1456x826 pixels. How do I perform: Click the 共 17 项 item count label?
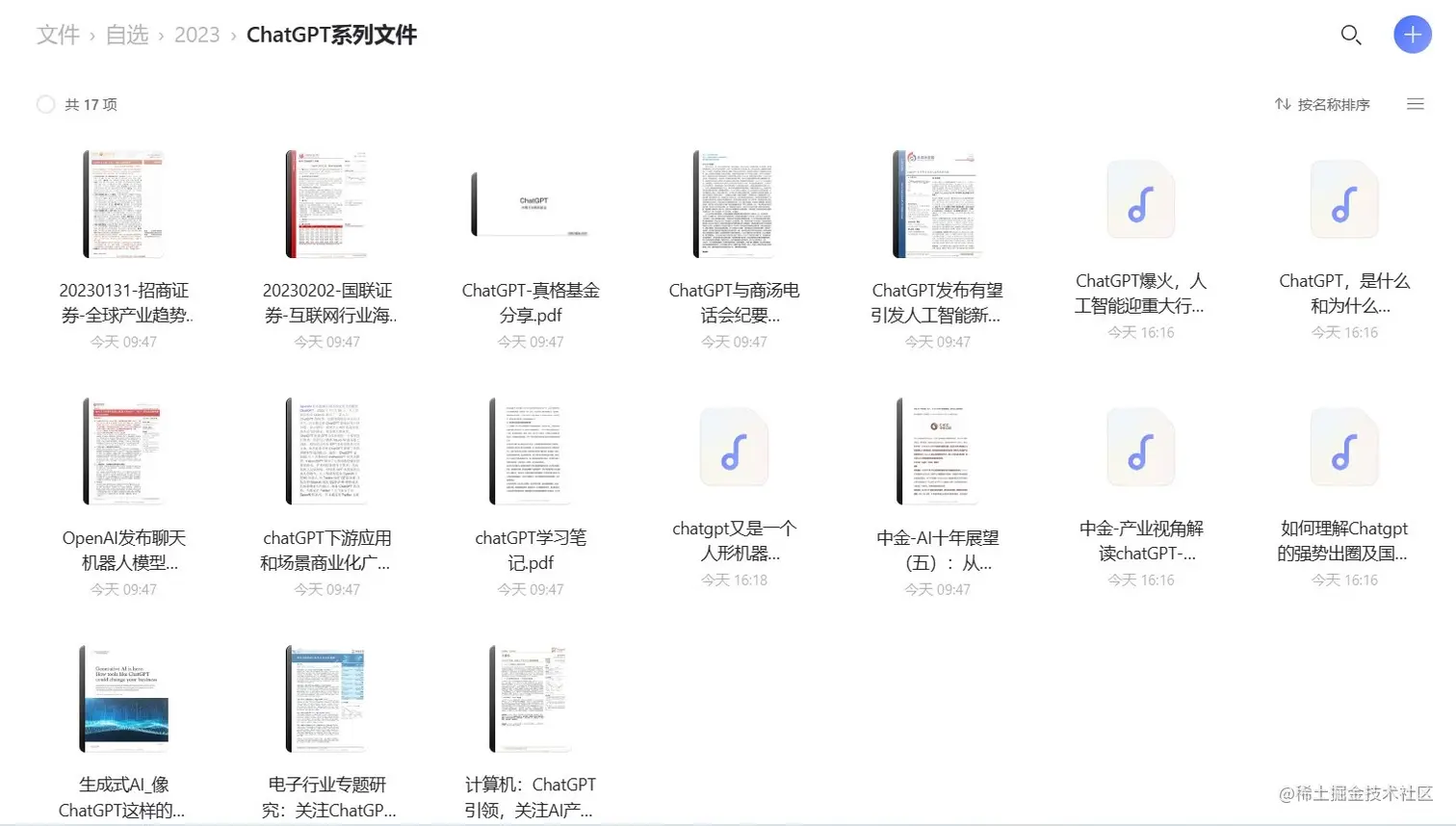pos(91,104)
